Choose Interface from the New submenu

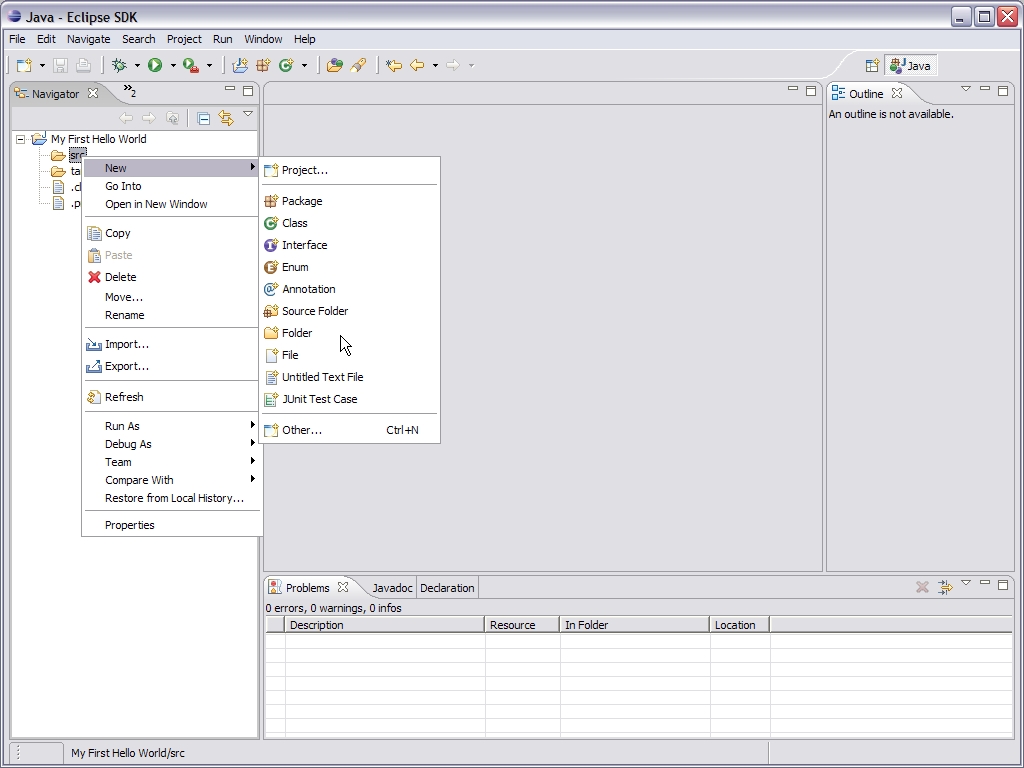point(349,246)
